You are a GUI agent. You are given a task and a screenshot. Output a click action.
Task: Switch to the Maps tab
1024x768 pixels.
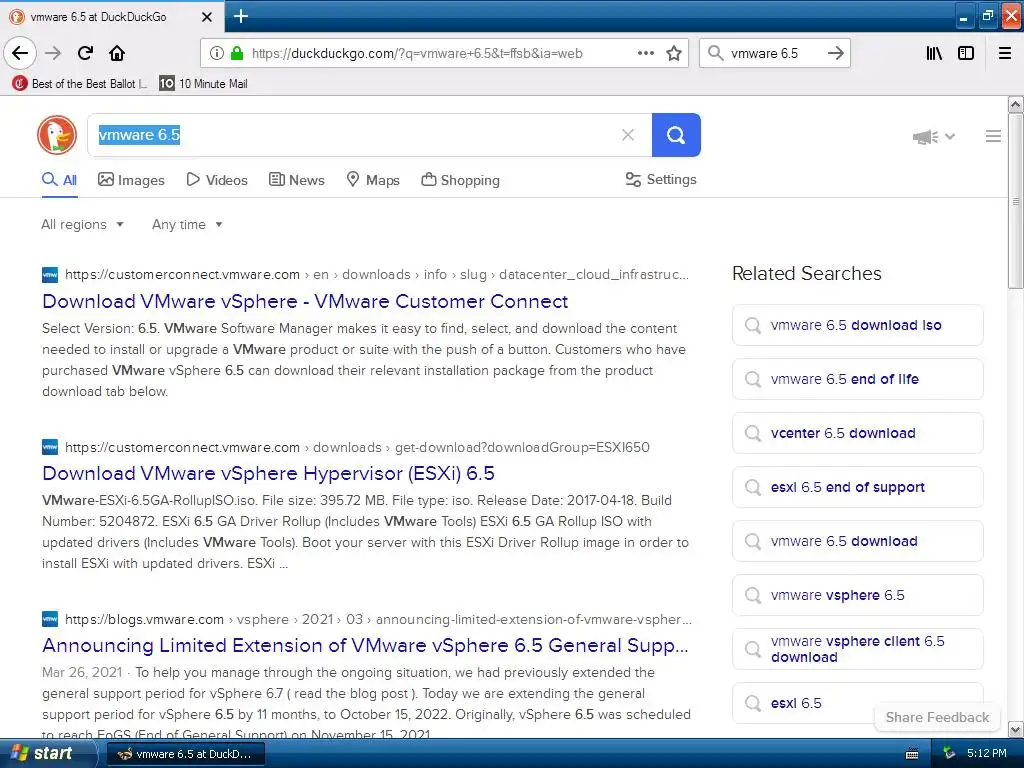click(373, 180)
